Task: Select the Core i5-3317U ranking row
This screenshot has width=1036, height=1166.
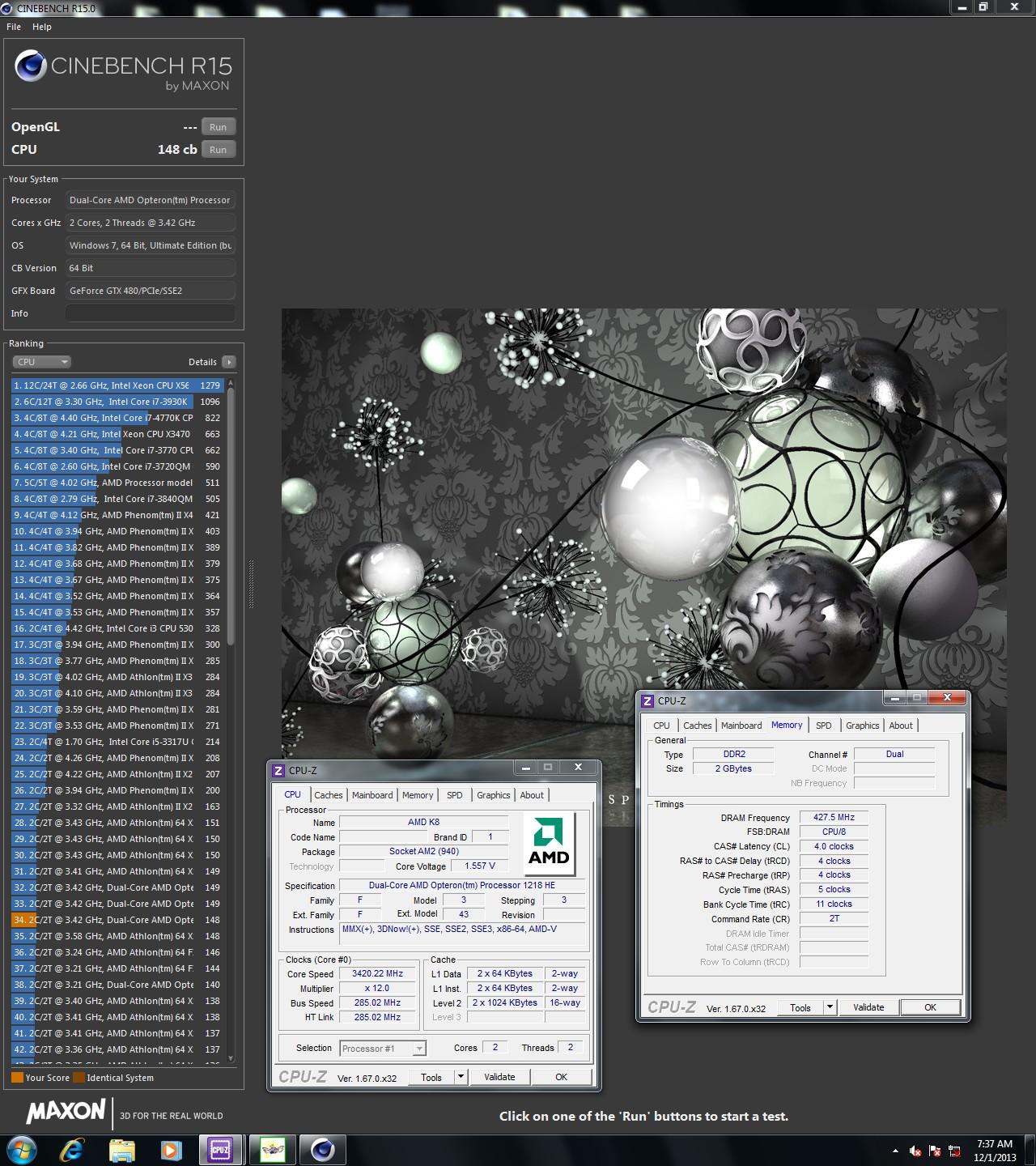Action: coord(117,742)
